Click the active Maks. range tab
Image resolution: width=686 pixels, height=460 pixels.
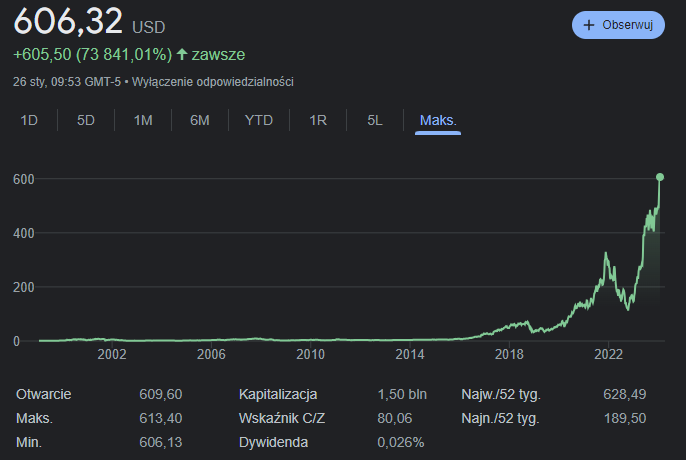coord(438,120)
